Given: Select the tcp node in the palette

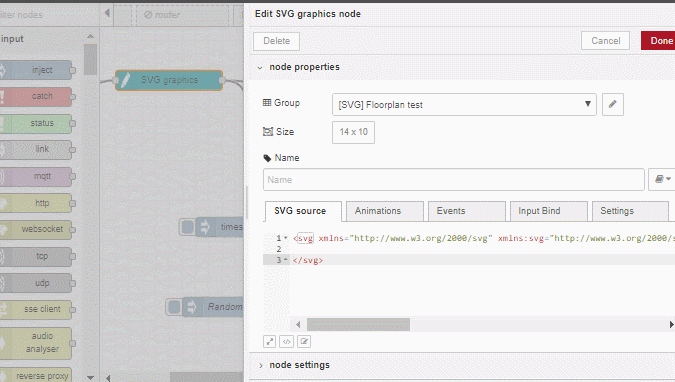Looking at the screenshot, I should coord(36,257).
